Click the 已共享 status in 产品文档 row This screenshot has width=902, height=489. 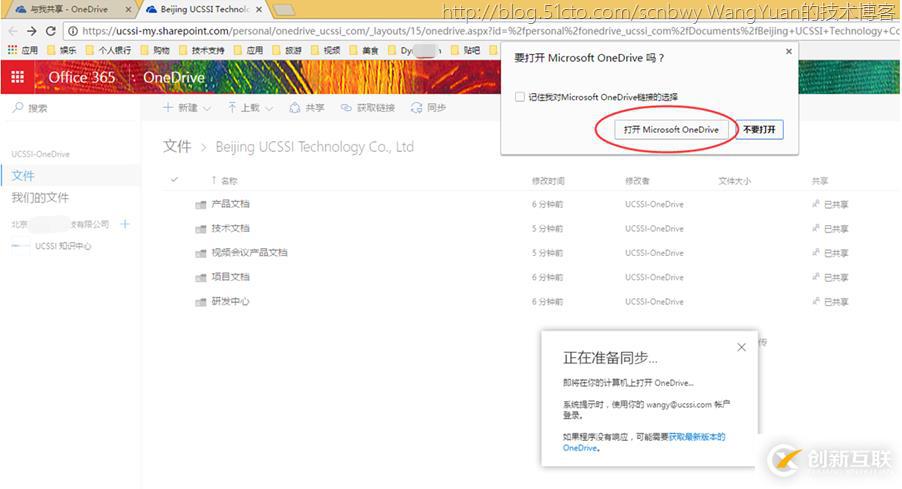[x=830, y=204]
